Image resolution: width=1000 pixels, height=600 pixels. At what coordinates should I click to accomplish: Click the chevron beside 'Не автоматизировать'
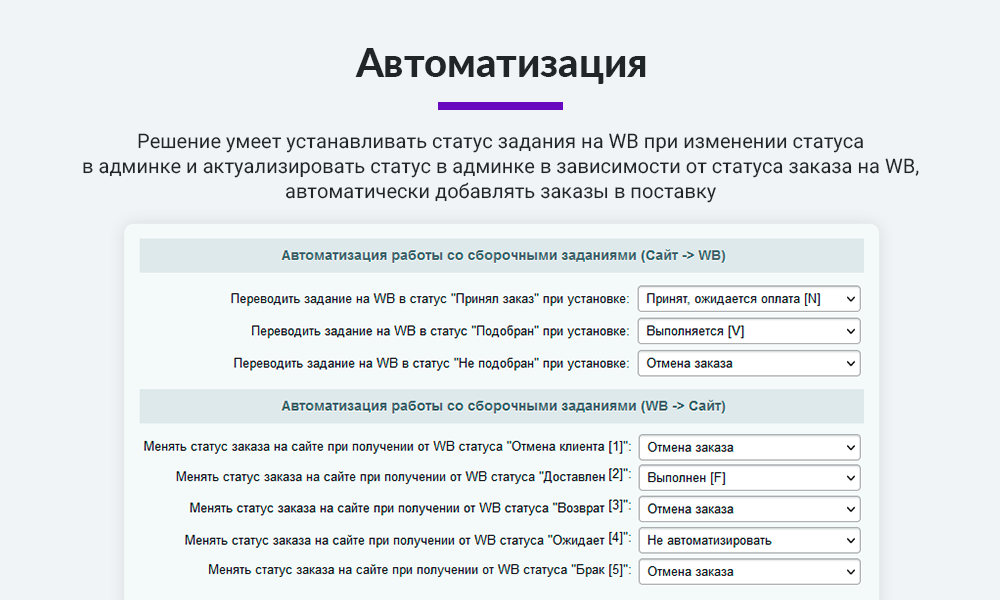tap(850, 540)
